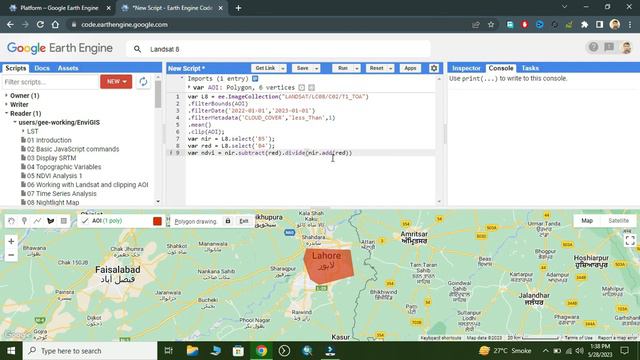
Task: Zoom out on the map
Action: [11, 255]
